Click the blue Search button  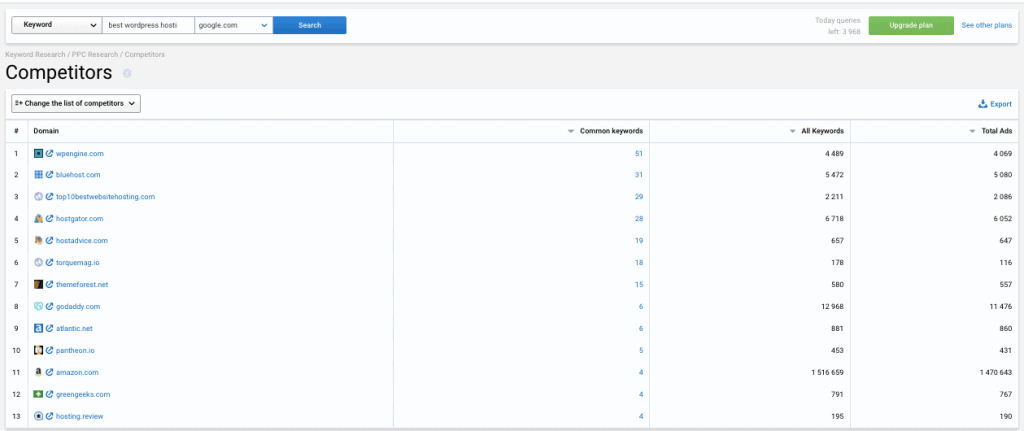coord(310,25)
